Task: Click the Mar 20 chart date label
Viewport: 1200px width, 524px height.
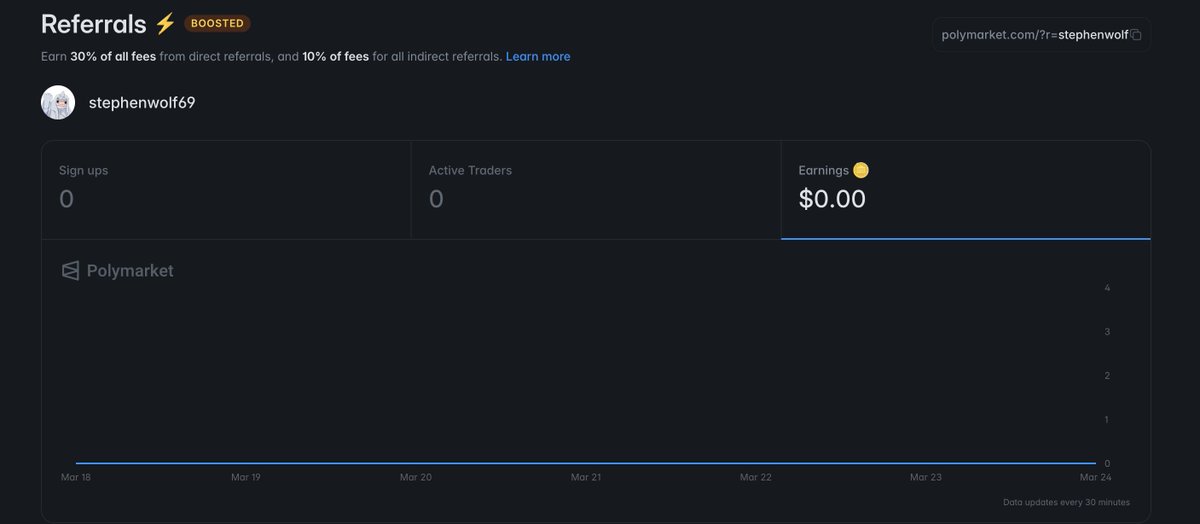Action: tap(416, 478)
